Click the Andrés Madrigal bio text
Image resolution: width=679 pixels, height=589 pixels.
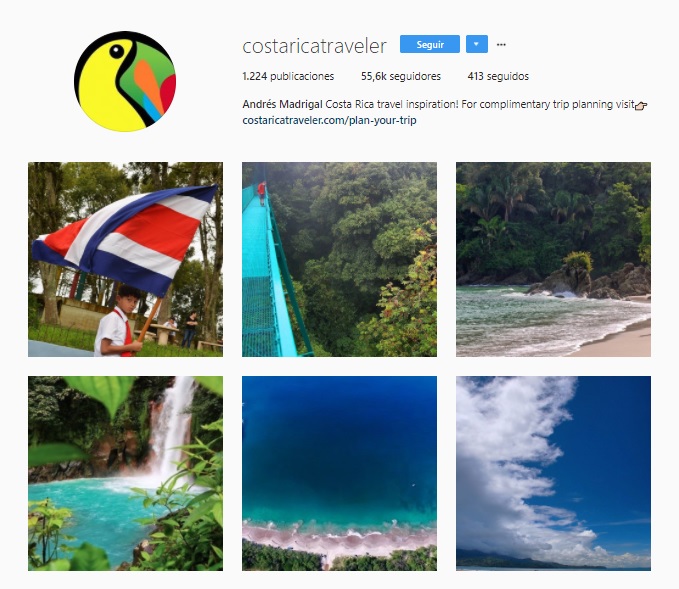click(x=282, y=104)
